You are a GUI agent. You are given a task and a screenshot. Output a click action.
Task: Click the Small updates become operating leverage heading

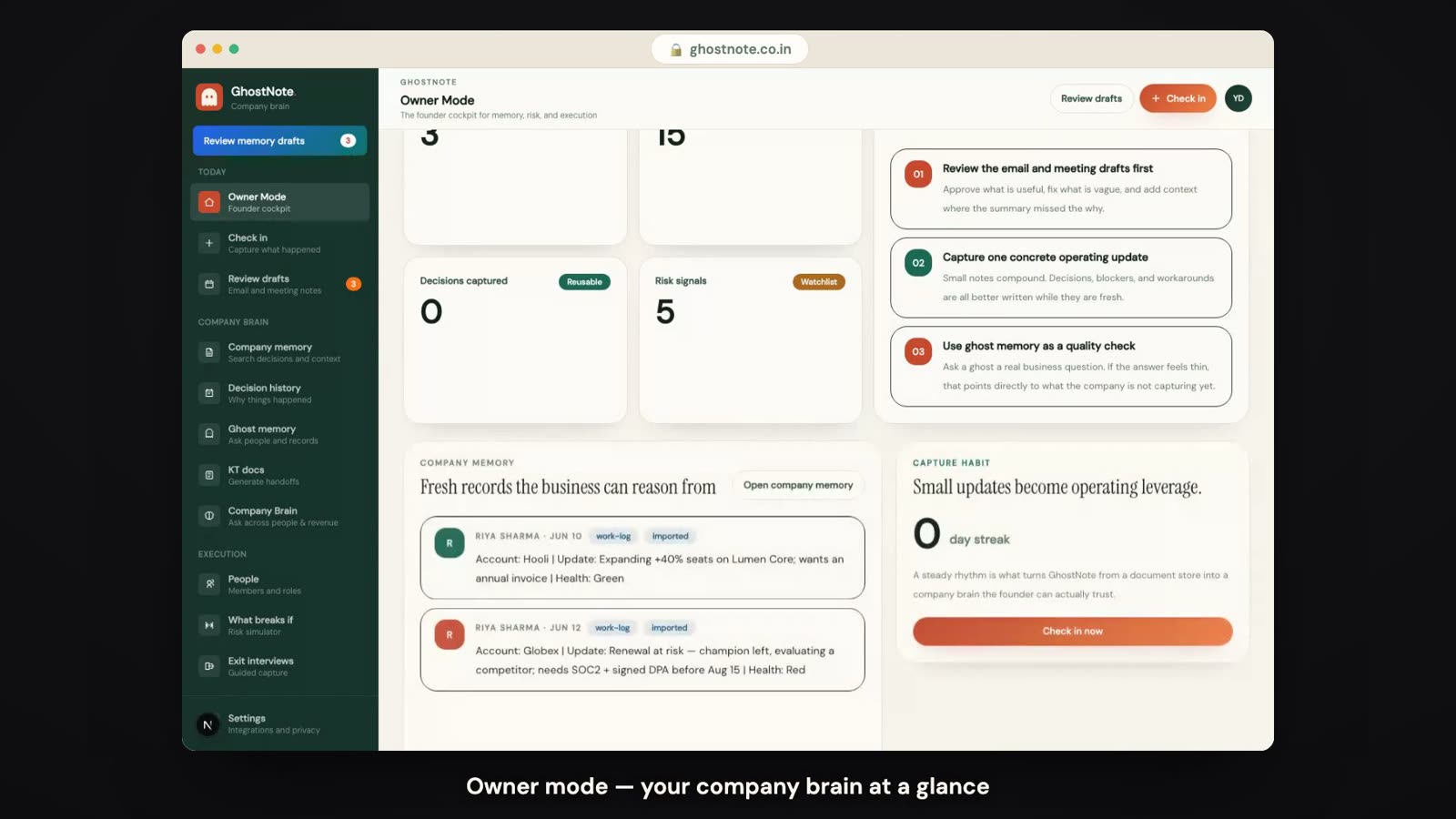click(x=1057, y=487)
